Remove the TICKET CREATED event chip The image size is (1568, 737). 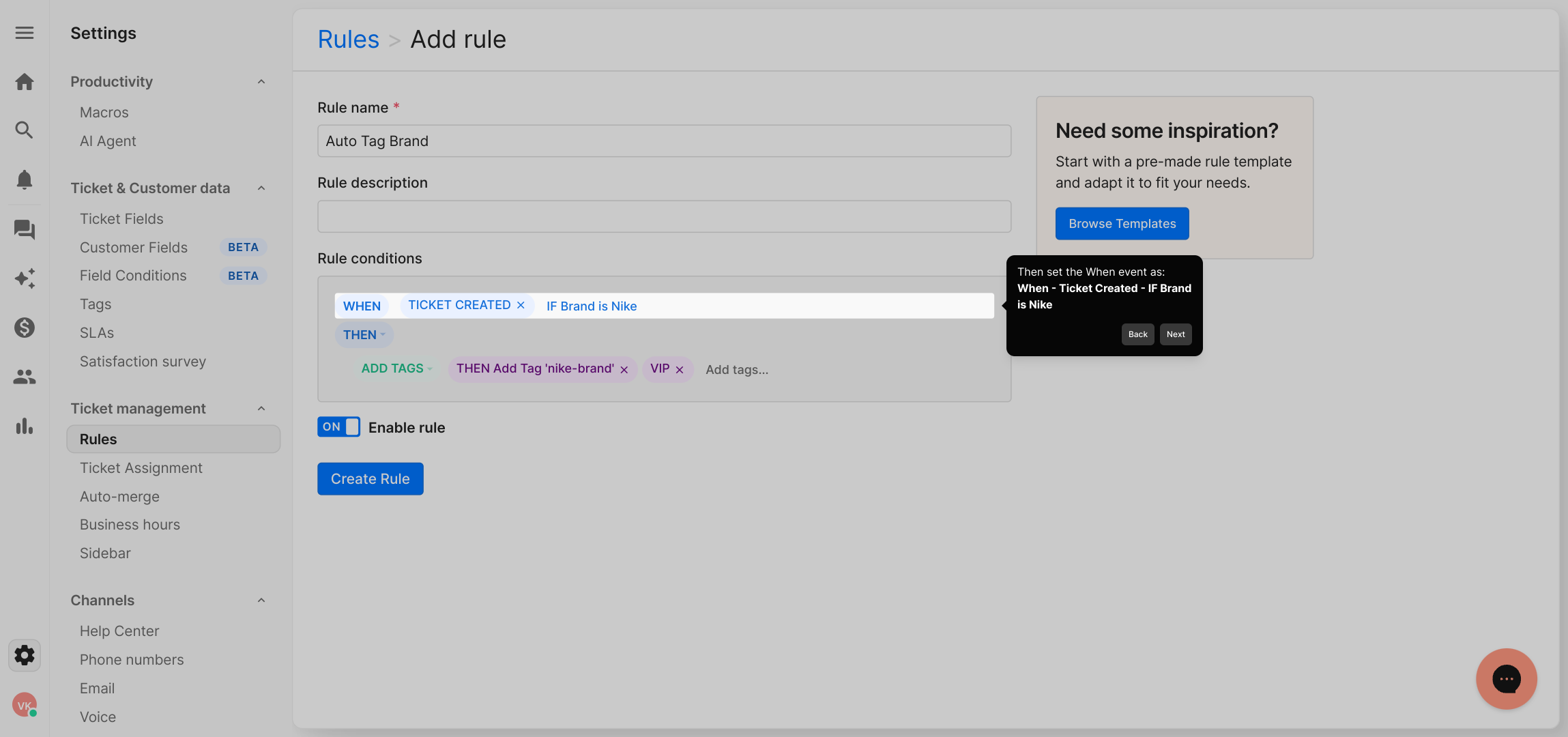(521, 305)
